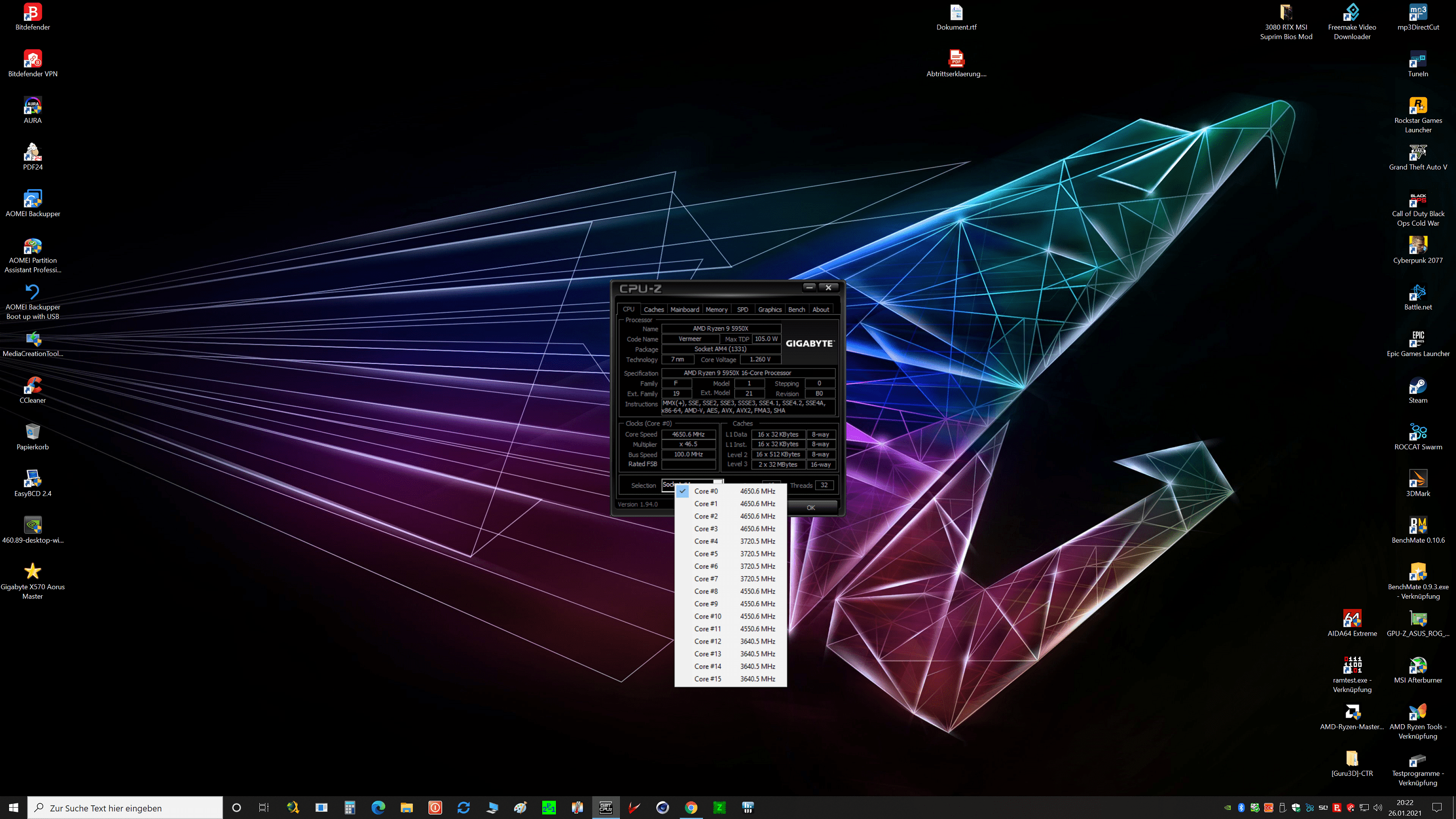Click the Core Voltage 1.260 V value
The image size is (1456, 819).
point(760,359)
